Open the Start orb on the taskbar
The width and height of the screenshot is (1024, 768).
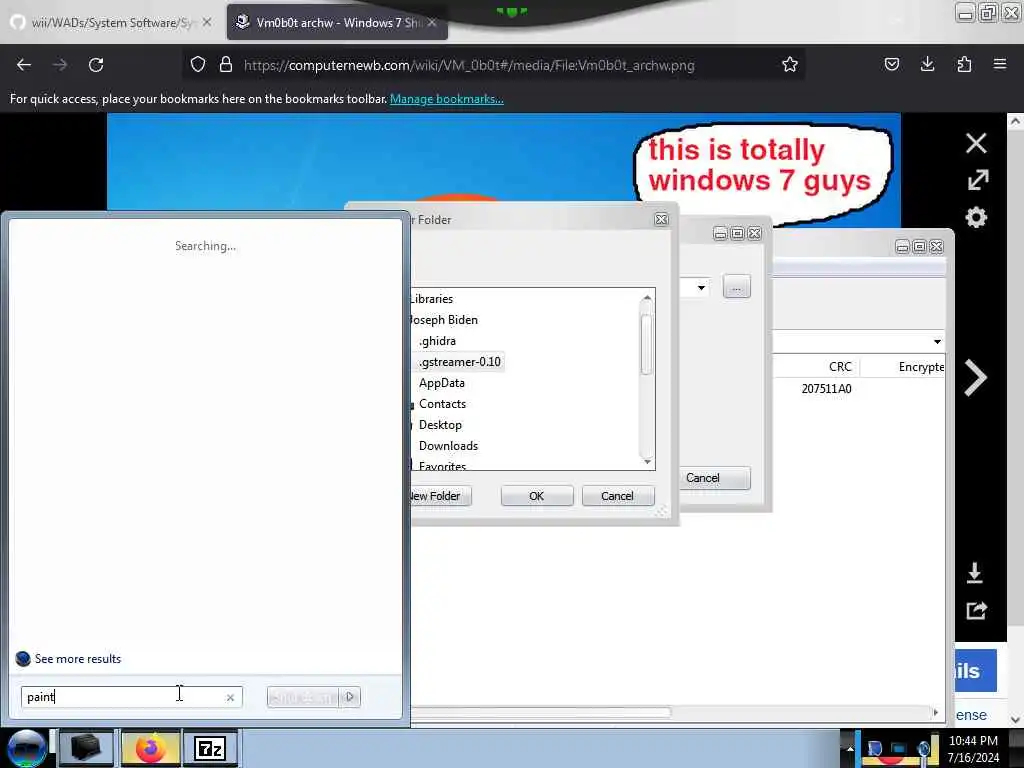pos(27,748)
